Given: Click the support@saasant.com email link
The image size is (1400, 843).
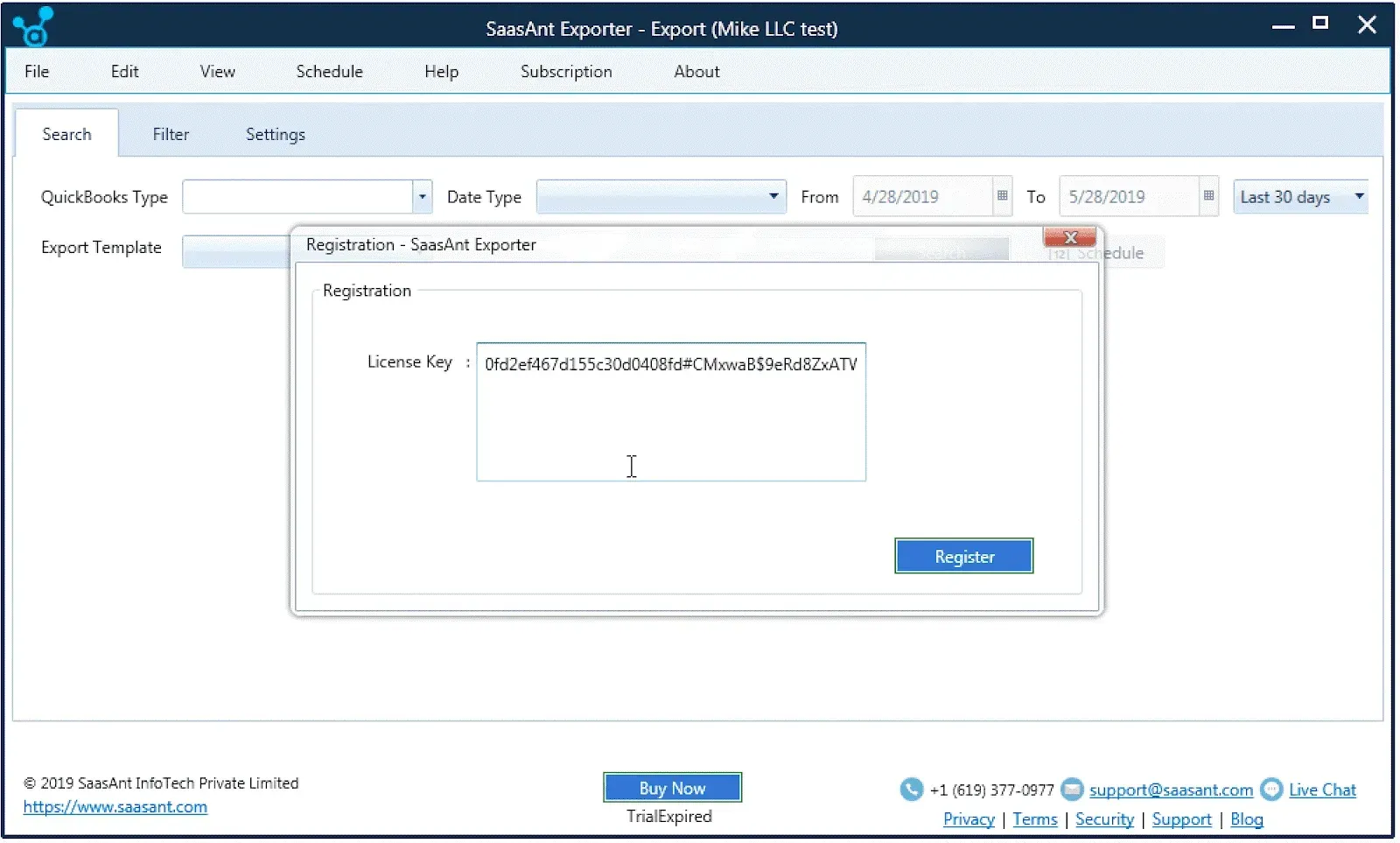Looking at the screenshot, I should click(x=1171, y=790).
